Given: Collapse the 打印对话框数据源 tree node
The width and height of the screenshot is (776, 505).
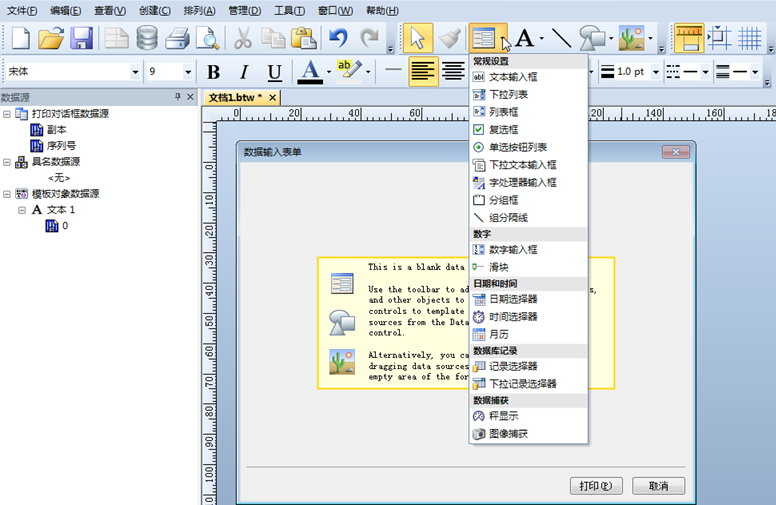Looking at the screenshot, I should pyautogui.click(x=8, y=114).
